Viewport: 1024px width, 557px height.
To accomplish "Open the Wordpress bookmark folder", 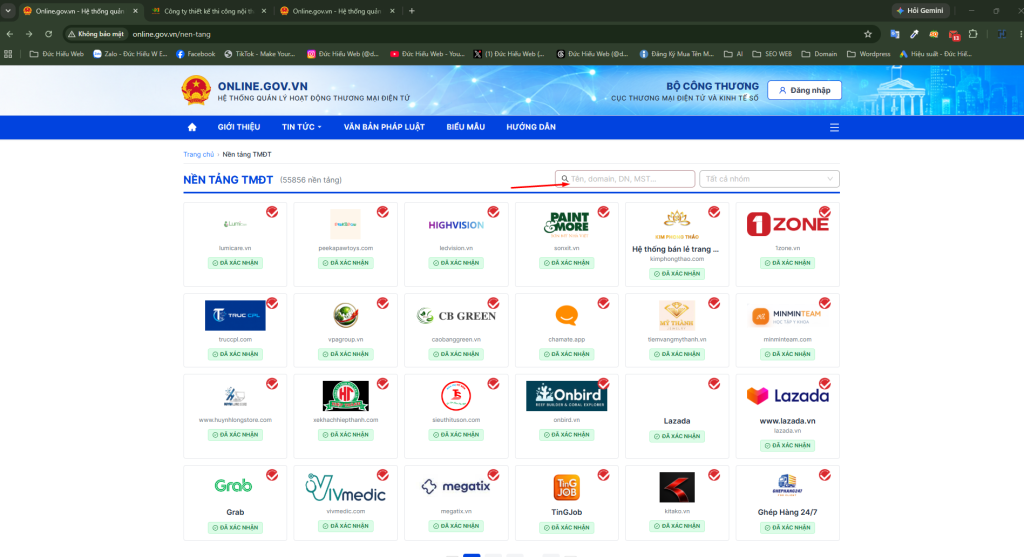I will [x=869, y=54].
